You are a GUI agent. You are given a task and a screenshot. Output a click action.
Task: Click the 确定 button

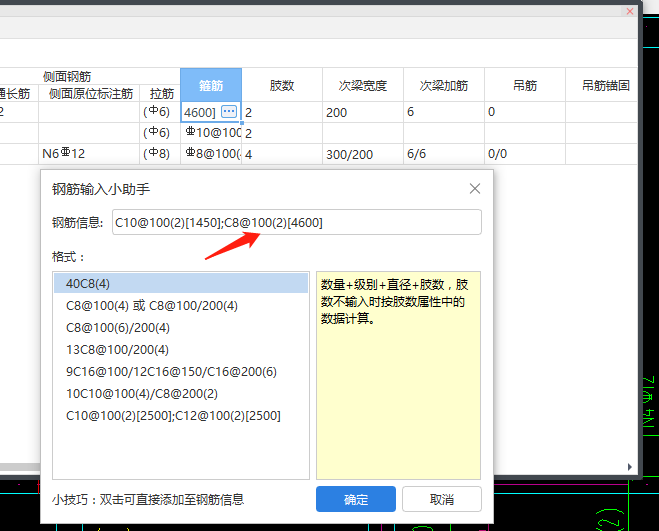pos(356,499)
